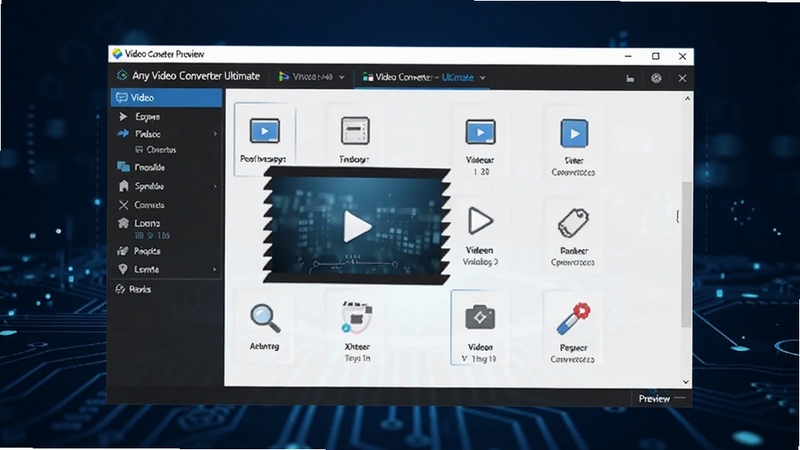The image size is (800, 450).
Task: Expand the Spralde sidebar chevron
Action: (215, 186)
